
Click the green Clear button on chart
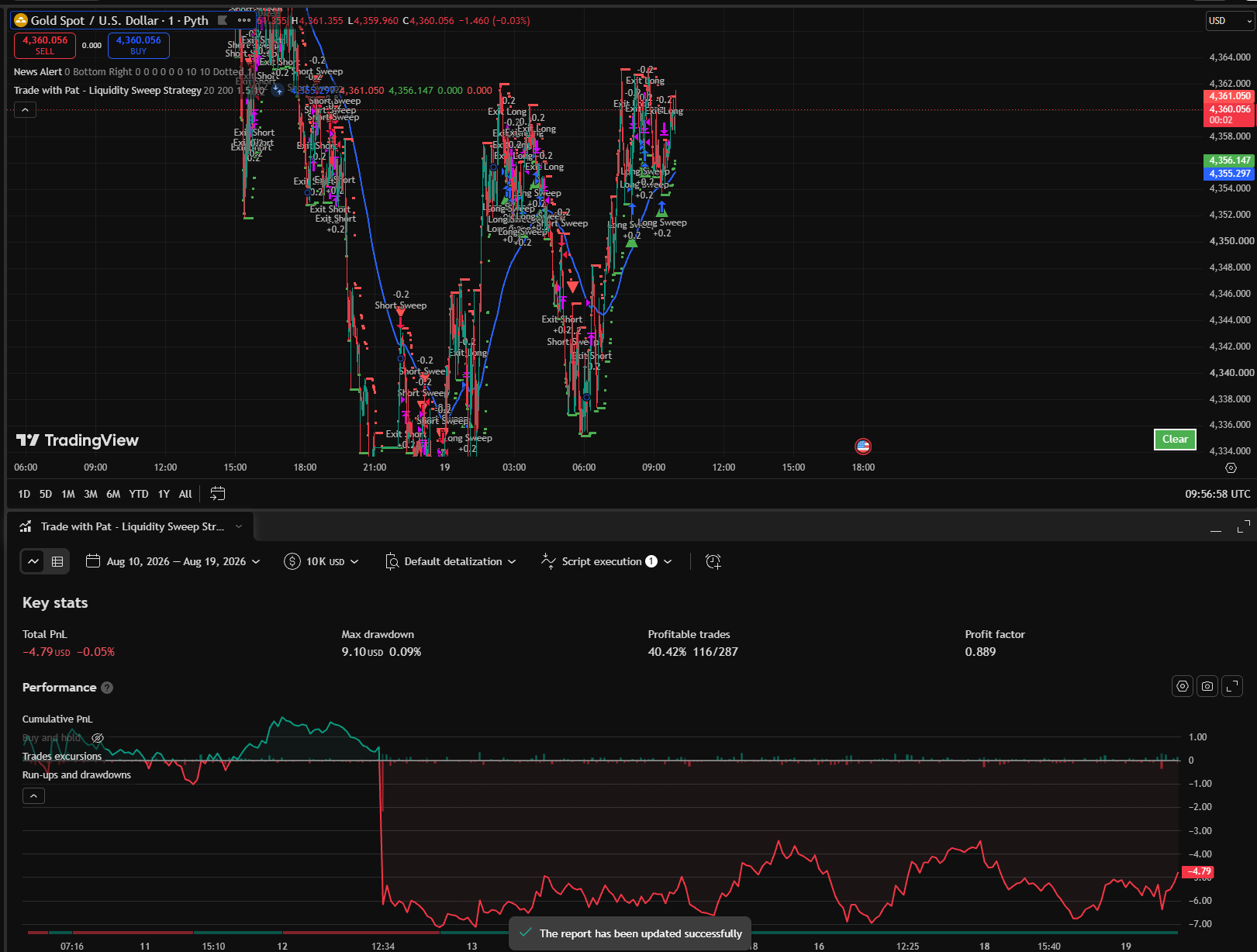(1175, 439)
